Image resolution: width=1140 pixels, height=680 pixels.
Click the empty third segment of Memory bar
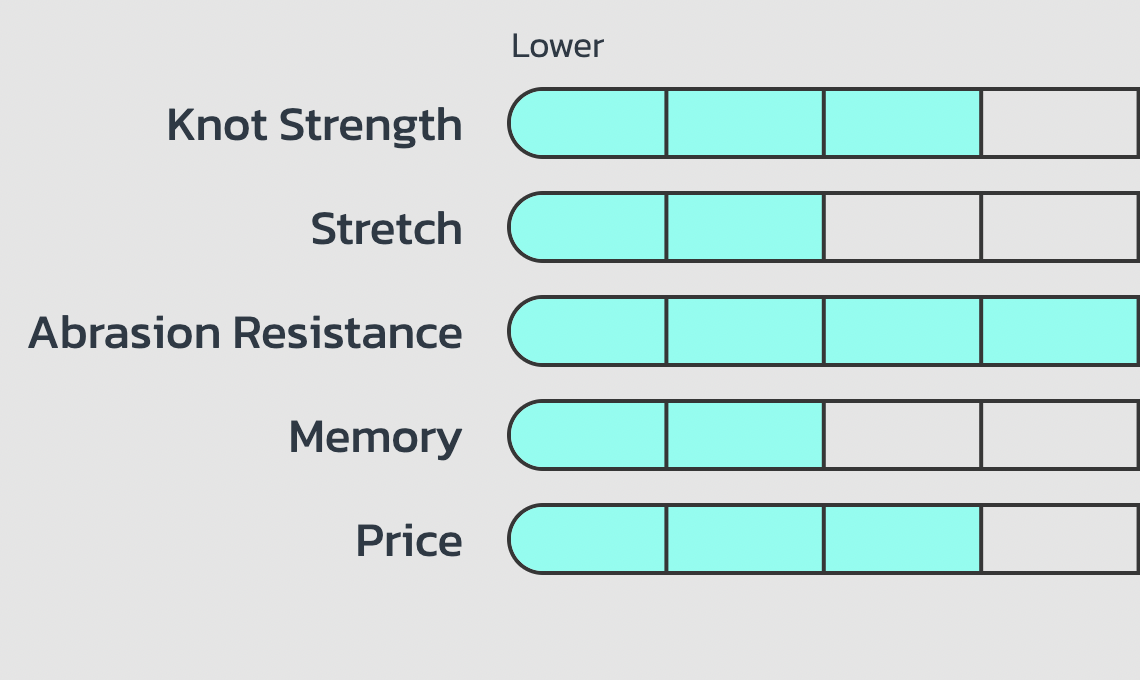coord(902,435)
